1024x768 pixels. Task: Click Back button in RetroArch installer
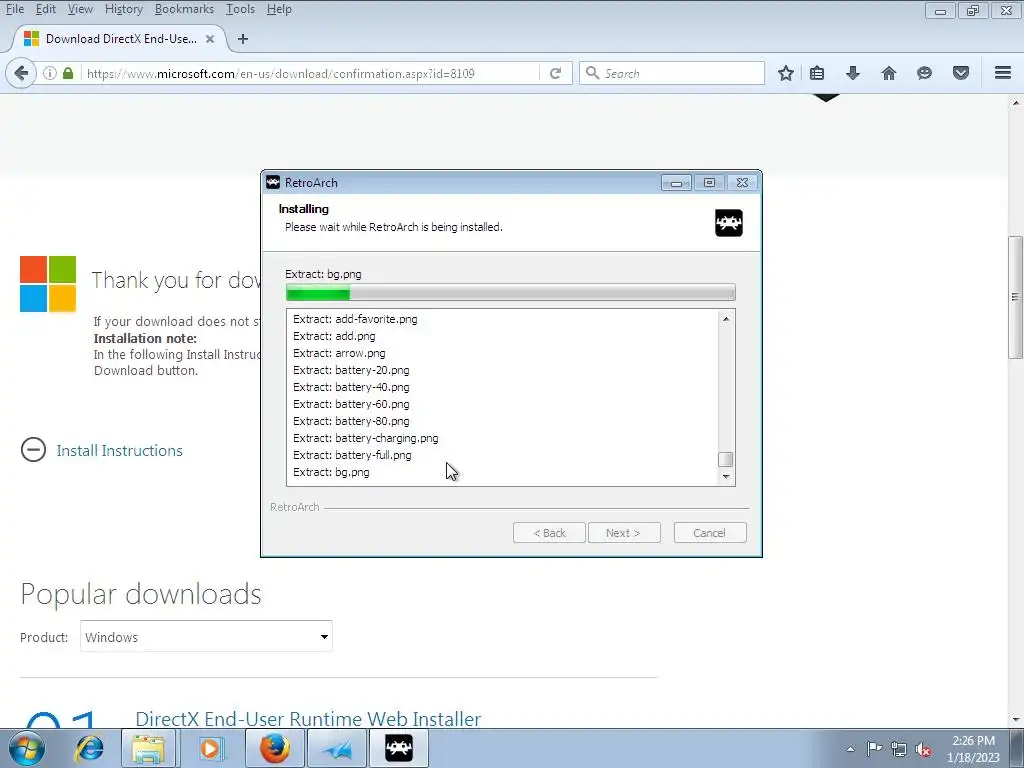coord(549,533)
